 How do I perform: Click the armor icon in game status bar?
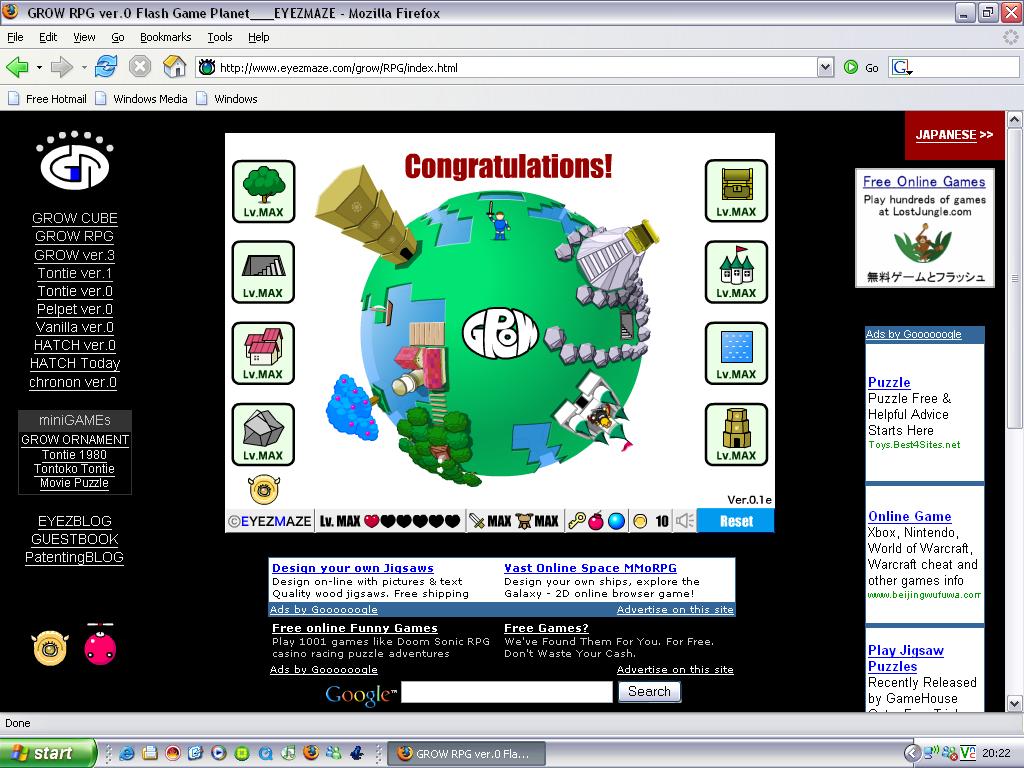coord(524,521)
